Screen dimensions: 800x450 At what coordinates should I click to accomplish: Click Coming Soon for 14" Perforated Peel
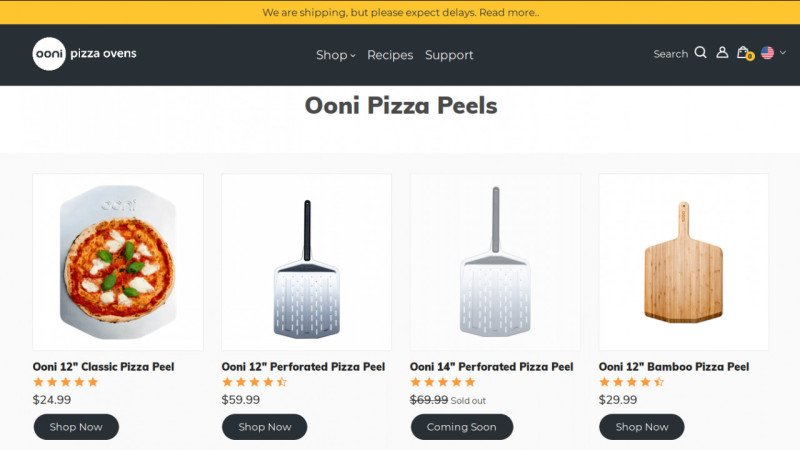[x=461, y=427]
